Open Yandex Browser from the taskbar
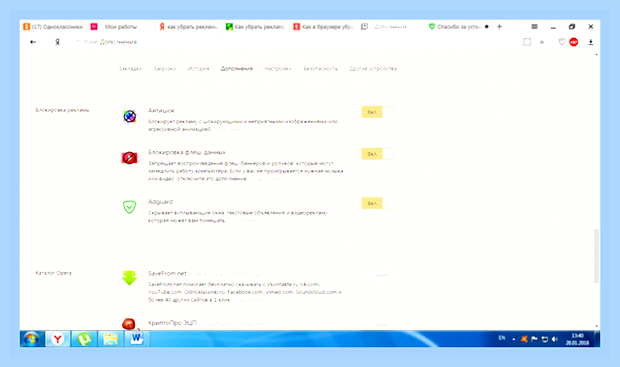This screenshot has width=620, height=367. click(x=58, y=339)
